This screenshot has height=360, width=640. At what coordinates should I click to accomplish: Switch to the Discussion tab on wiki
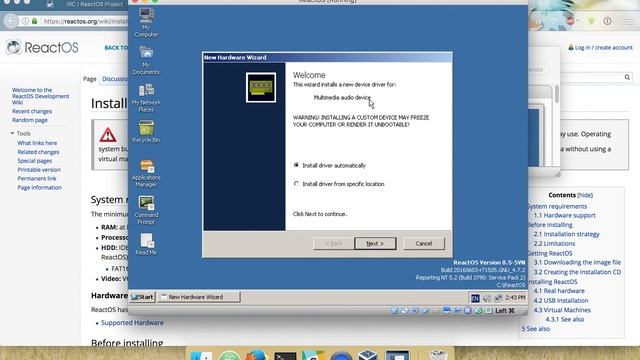click(x=115, y=79)
